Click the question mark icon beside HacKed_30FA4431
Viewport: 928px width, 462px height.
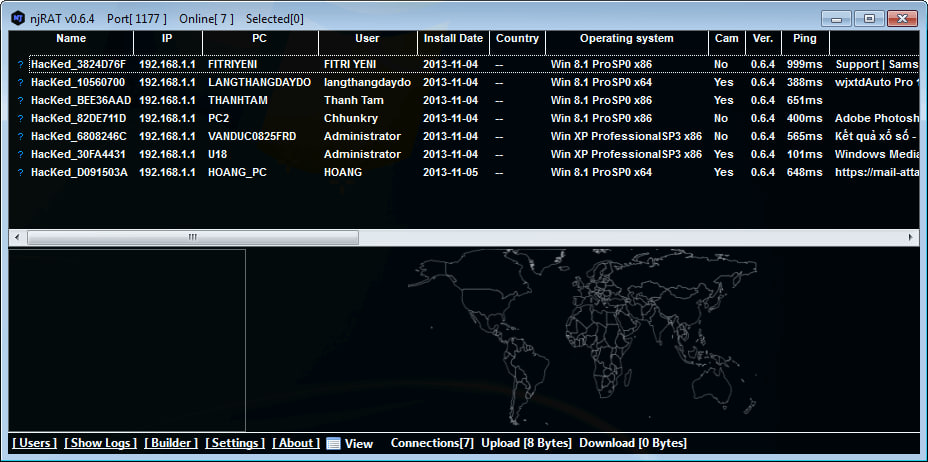pyautogui.click(x=19, y=155)
